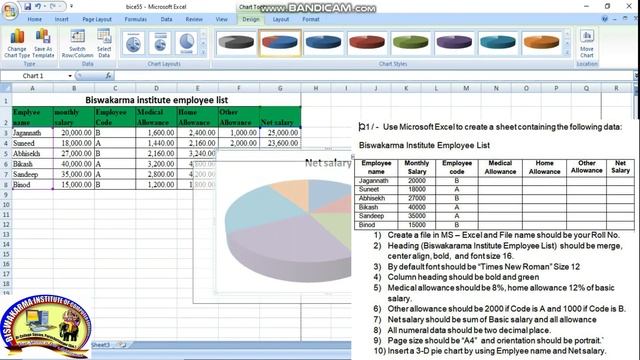Image resolution: width=640 pixels, height=360 pixels.
Task: Choose the gray chart style
Action: coord(236,42)
